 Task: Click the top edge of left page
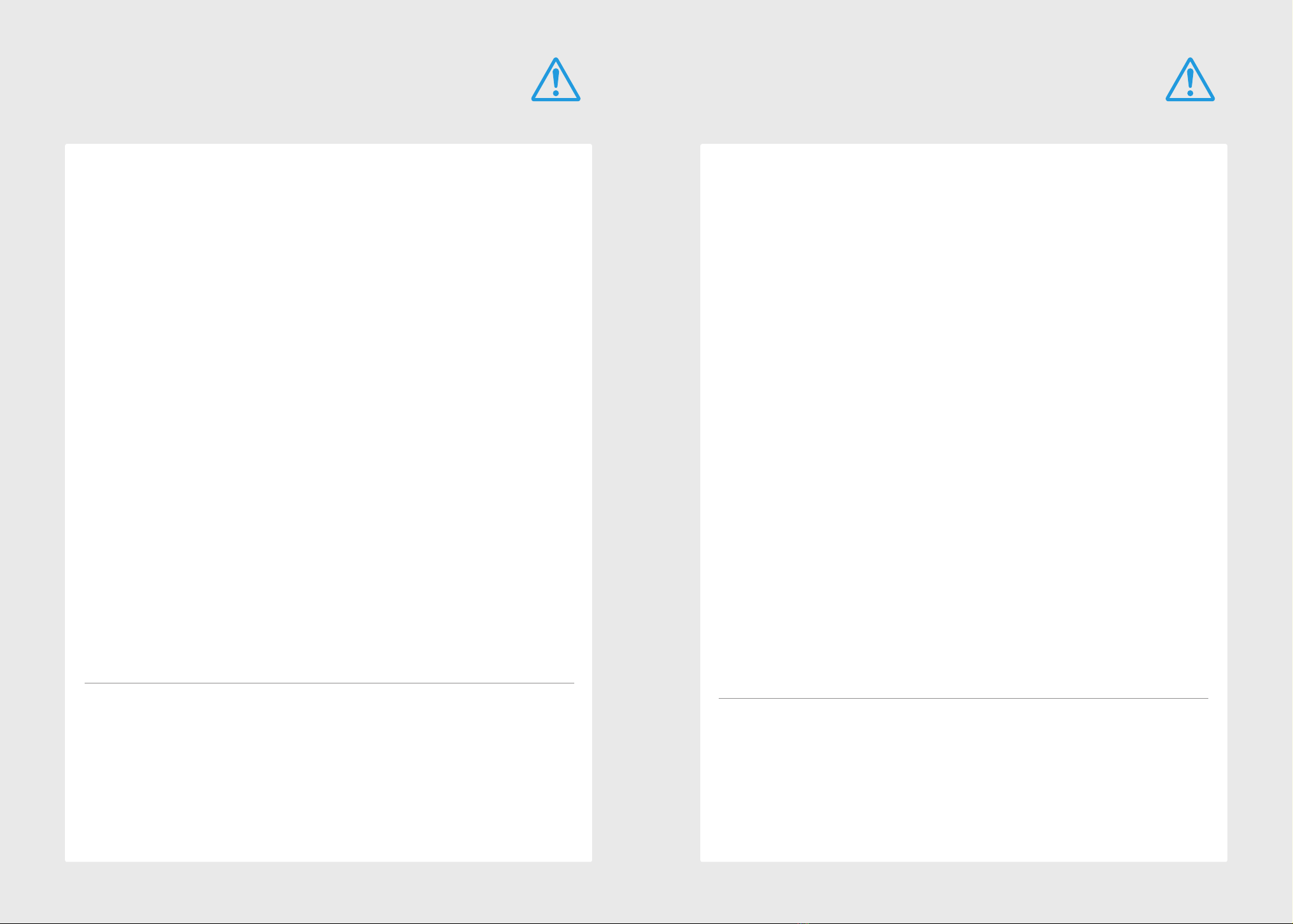point(329,144)
